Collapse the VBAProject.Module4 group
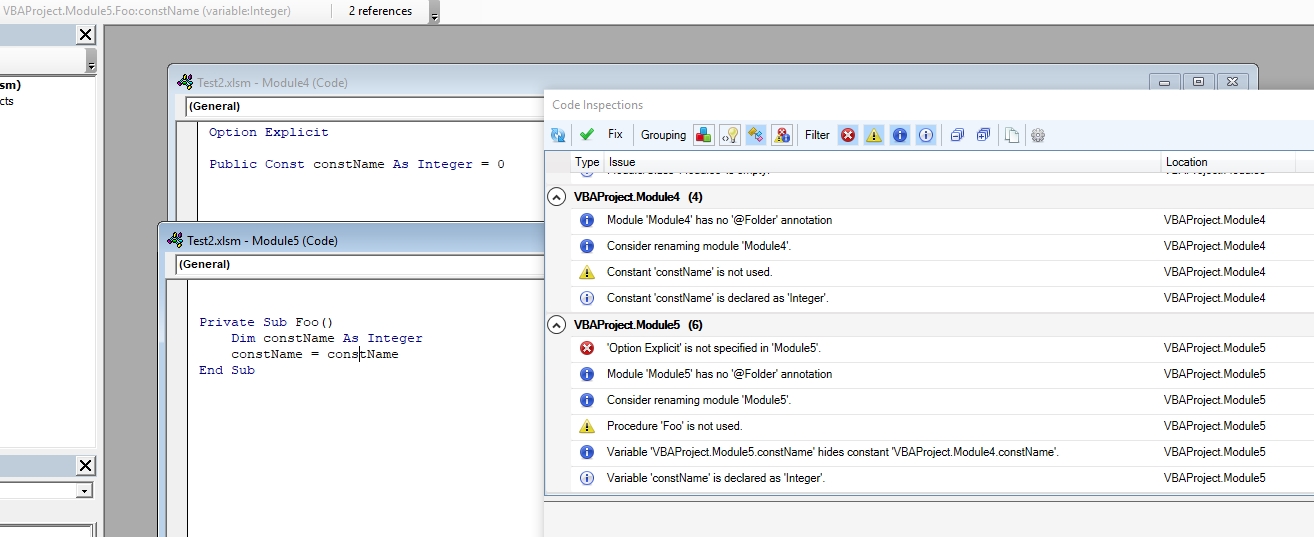 [557, 197]
